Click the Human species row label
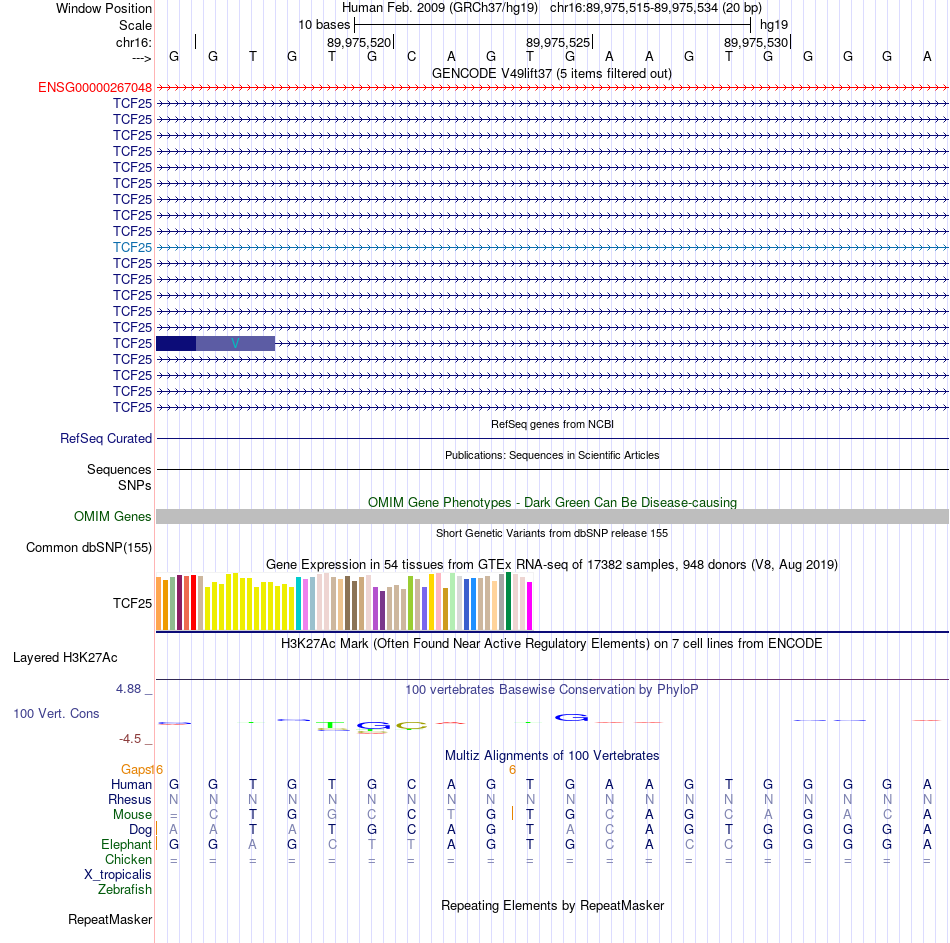This screenshot has width=950, height=943. click(x=131, y=784)
